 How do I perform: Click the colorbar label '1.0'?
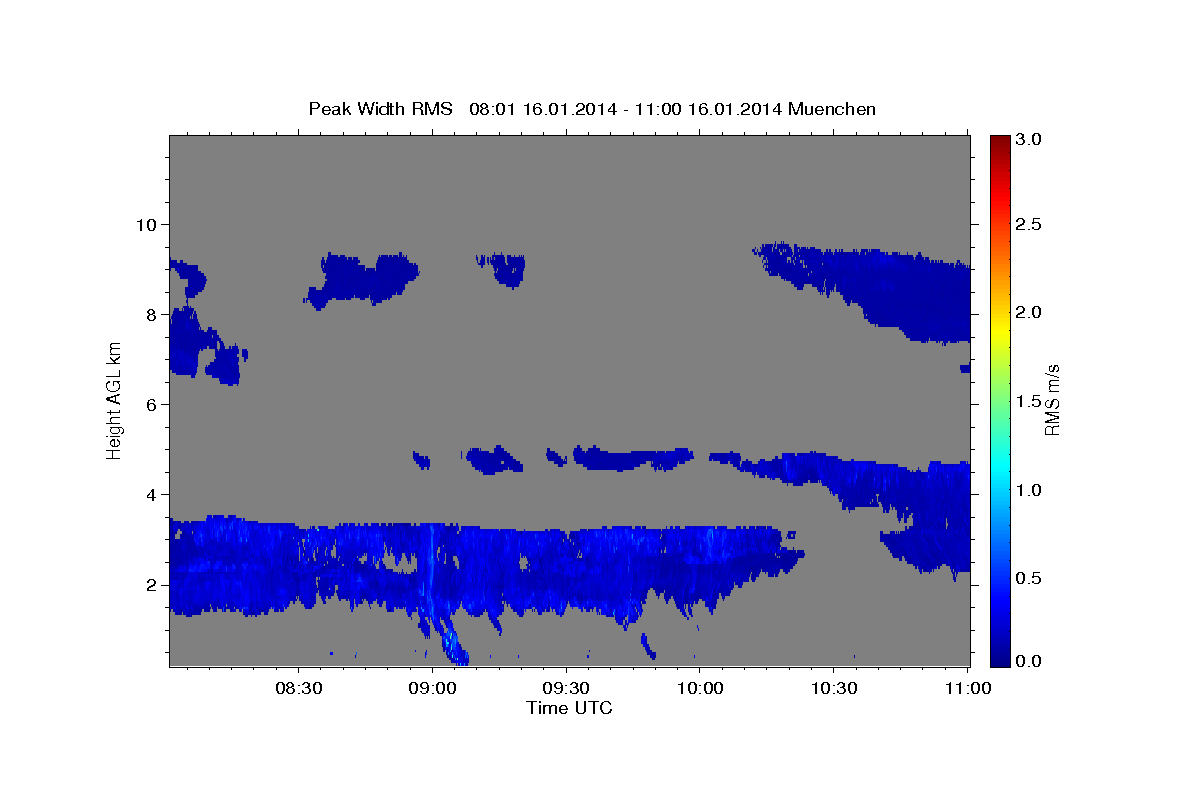[x=1029, y=490]
